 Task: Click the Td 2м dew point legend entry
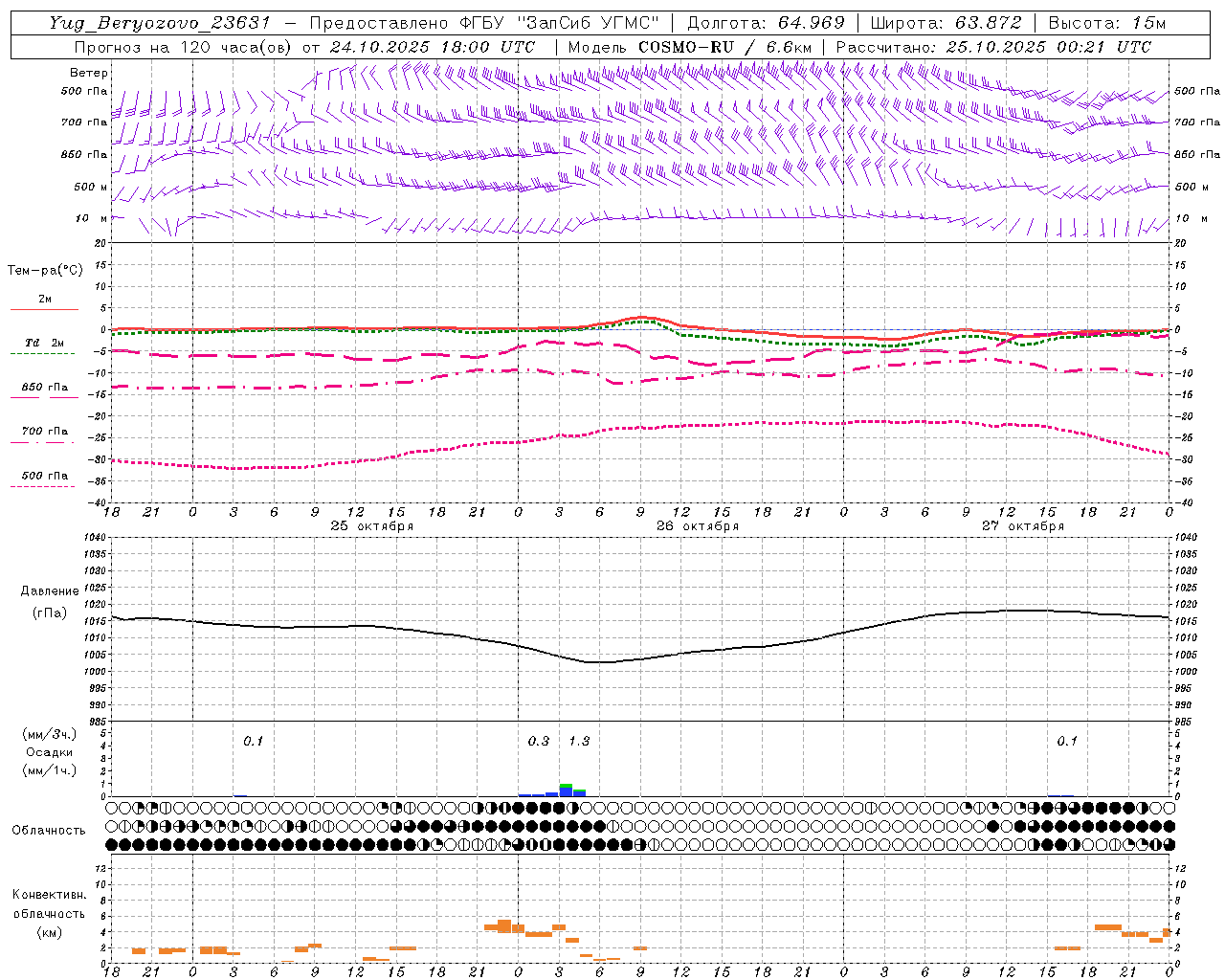(x=45, y=343)
